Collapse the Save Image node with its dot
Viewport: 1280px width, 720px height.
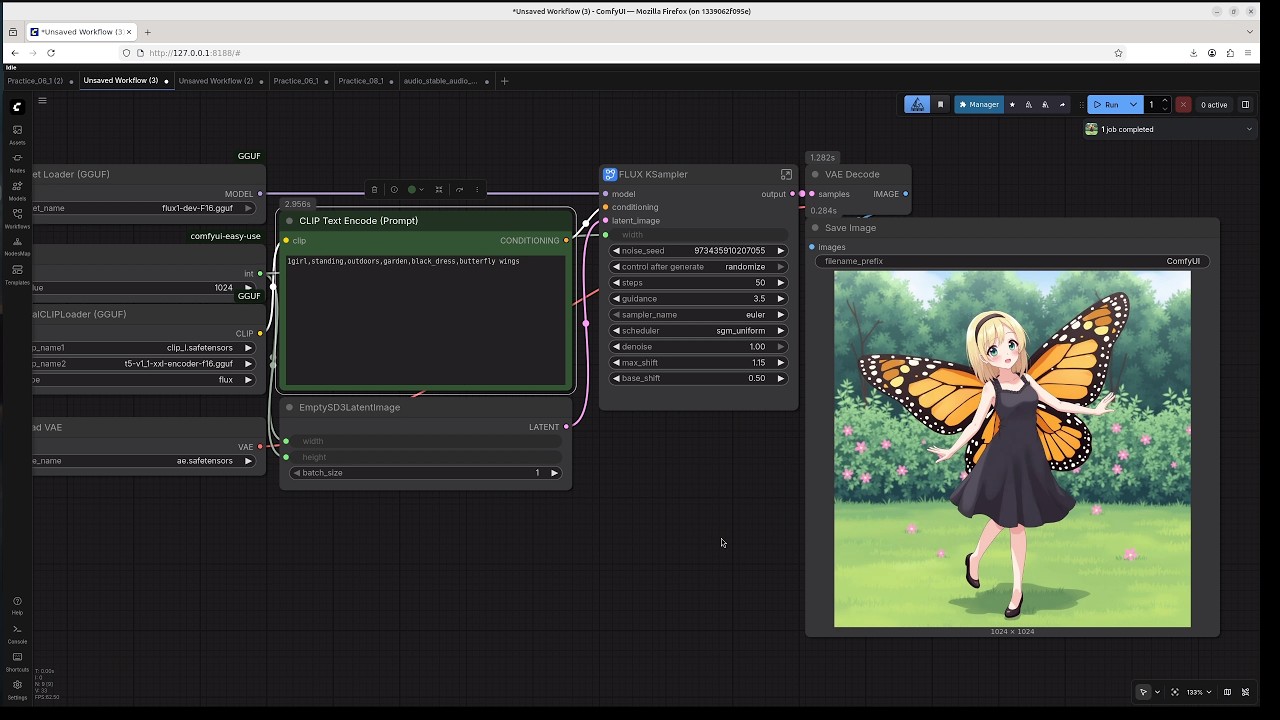pyautogui.click(x=815, y=228)
